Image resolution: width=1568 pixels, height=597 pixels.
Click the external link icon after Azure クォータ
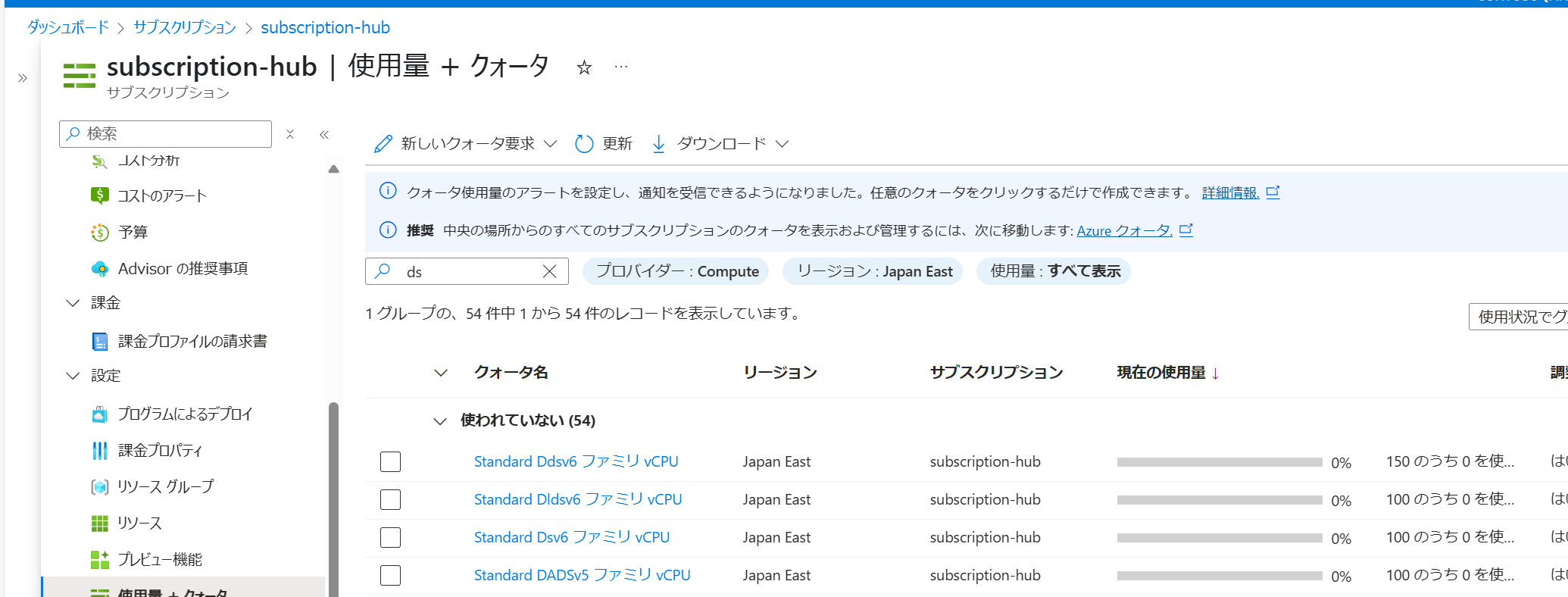click(x=1186, y=230)
